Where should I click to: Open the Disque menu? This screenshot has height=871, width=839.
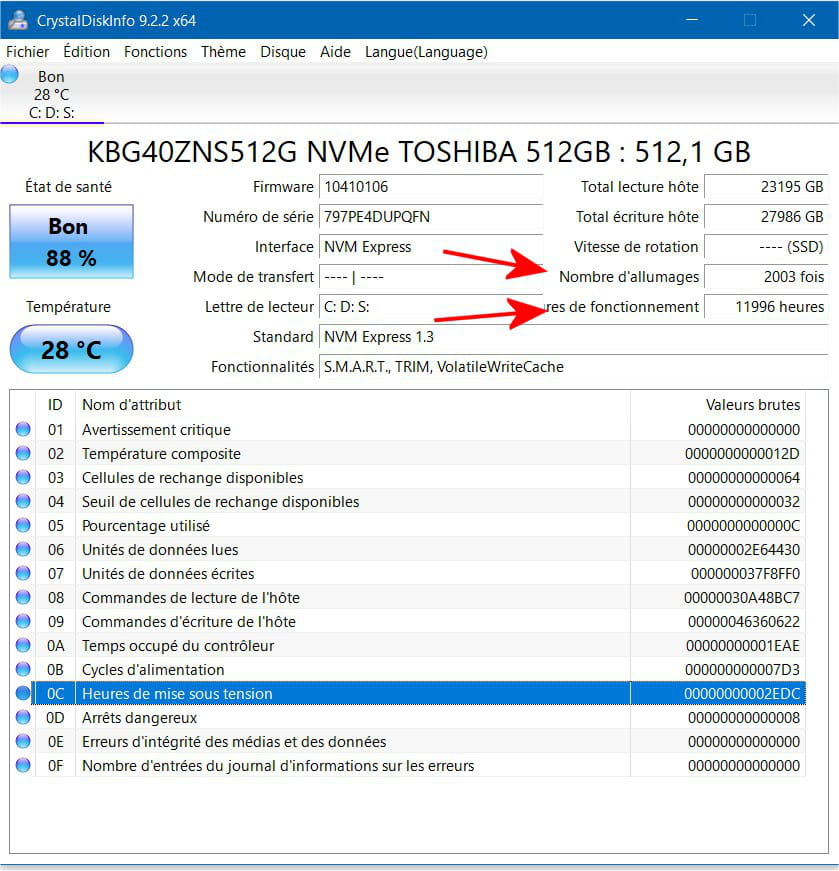(x=283, y=52)
